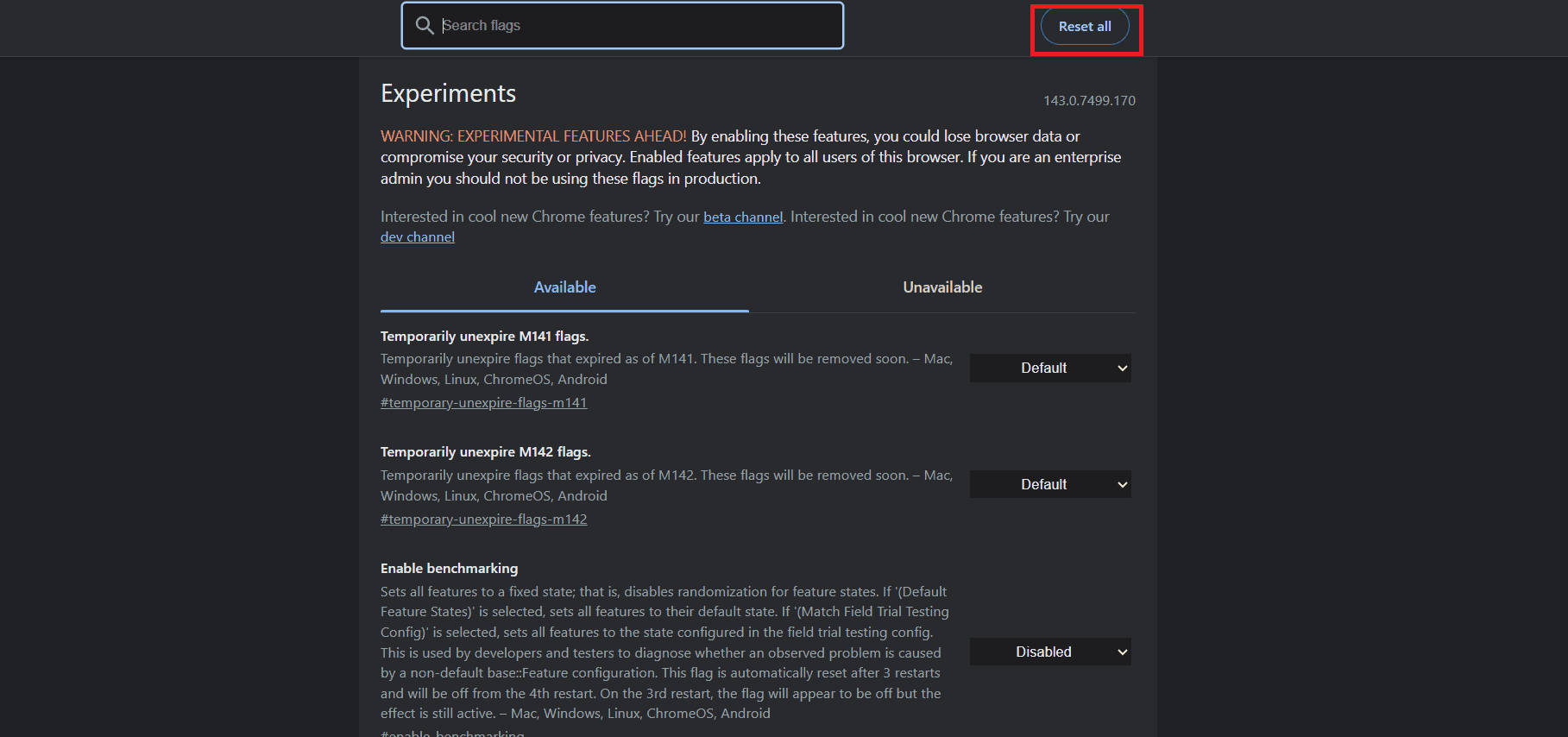Click the Experiments page heading
1568x737 pixels.
click(x=448, y=93)
